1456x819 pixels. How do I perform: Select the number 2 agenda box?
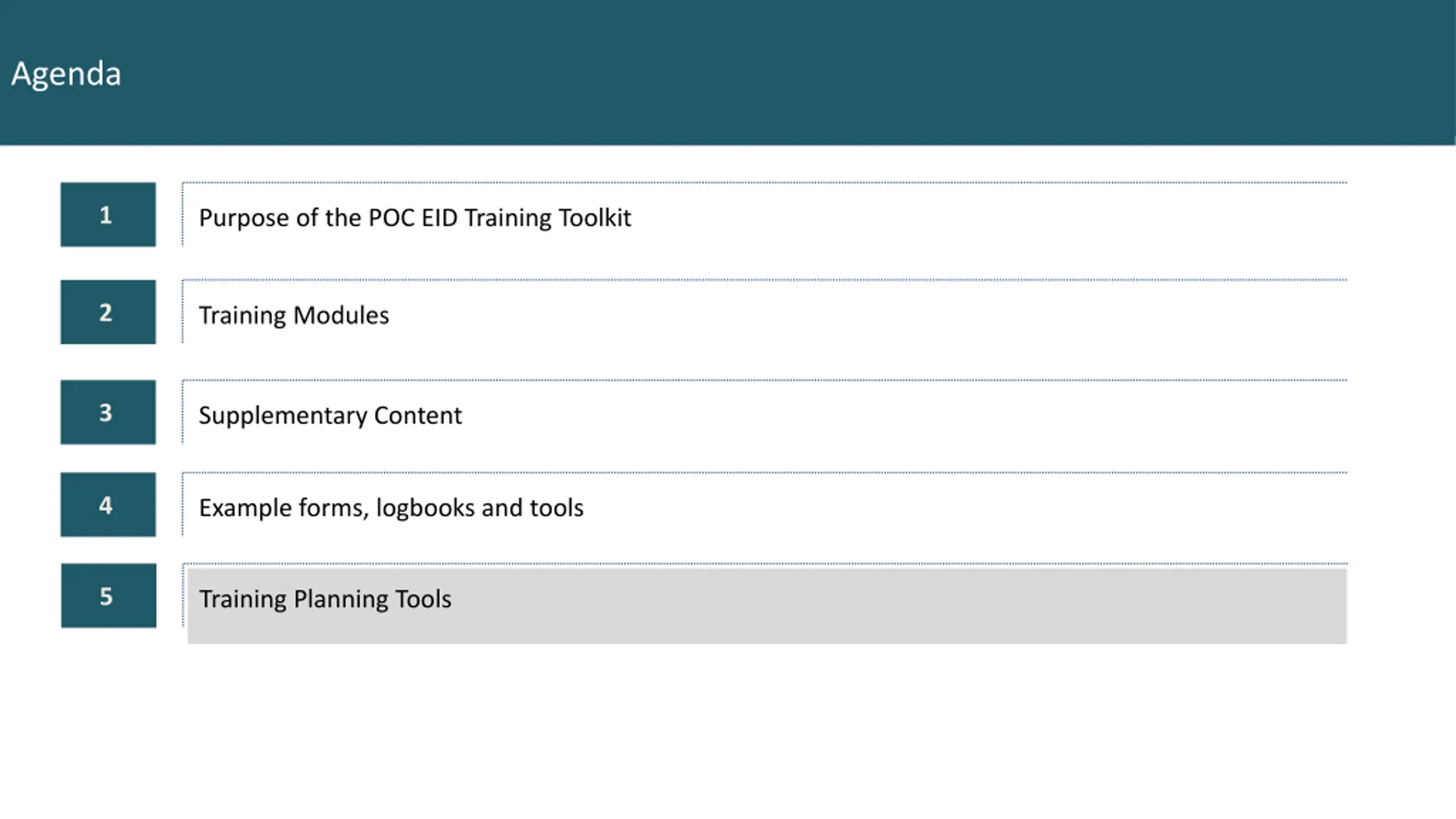(x=108, y=312)
